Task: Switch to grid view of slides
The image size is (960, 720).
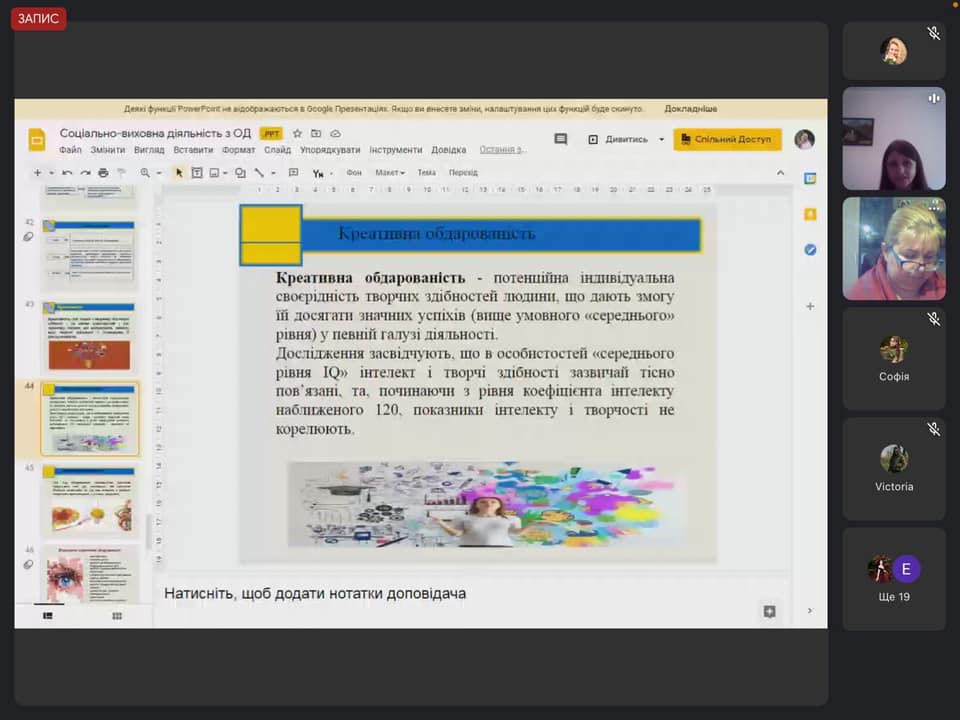Action: pyautogui.click(x=117, y=616)
